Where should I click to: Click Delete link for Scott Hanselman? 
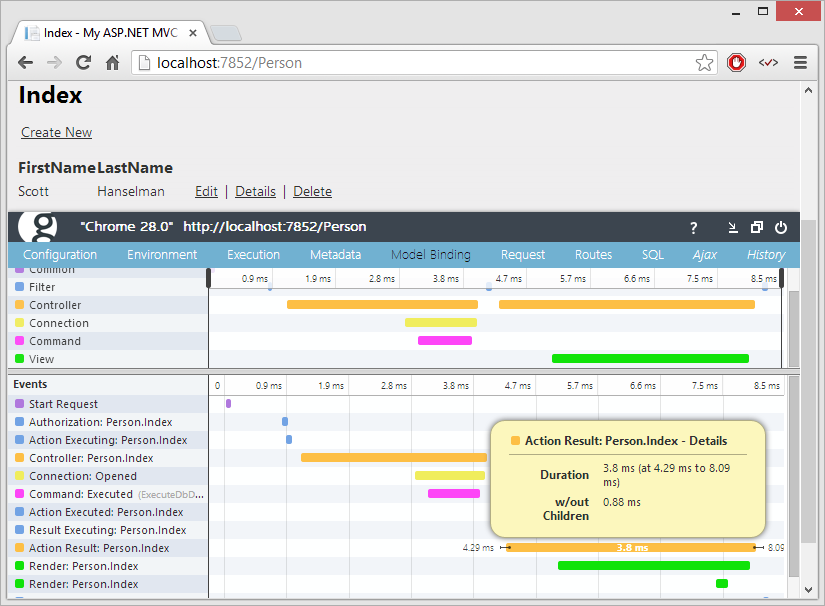coord(312,192)
